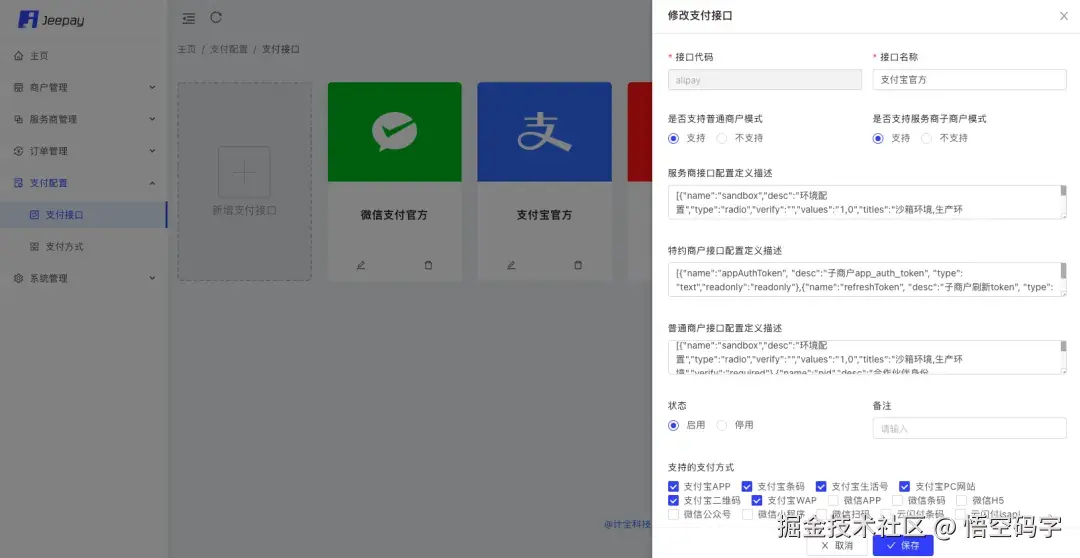Expand the 商户管理 menu chevron
This screenshot has height=558, width=1080.
coord(152,87)
